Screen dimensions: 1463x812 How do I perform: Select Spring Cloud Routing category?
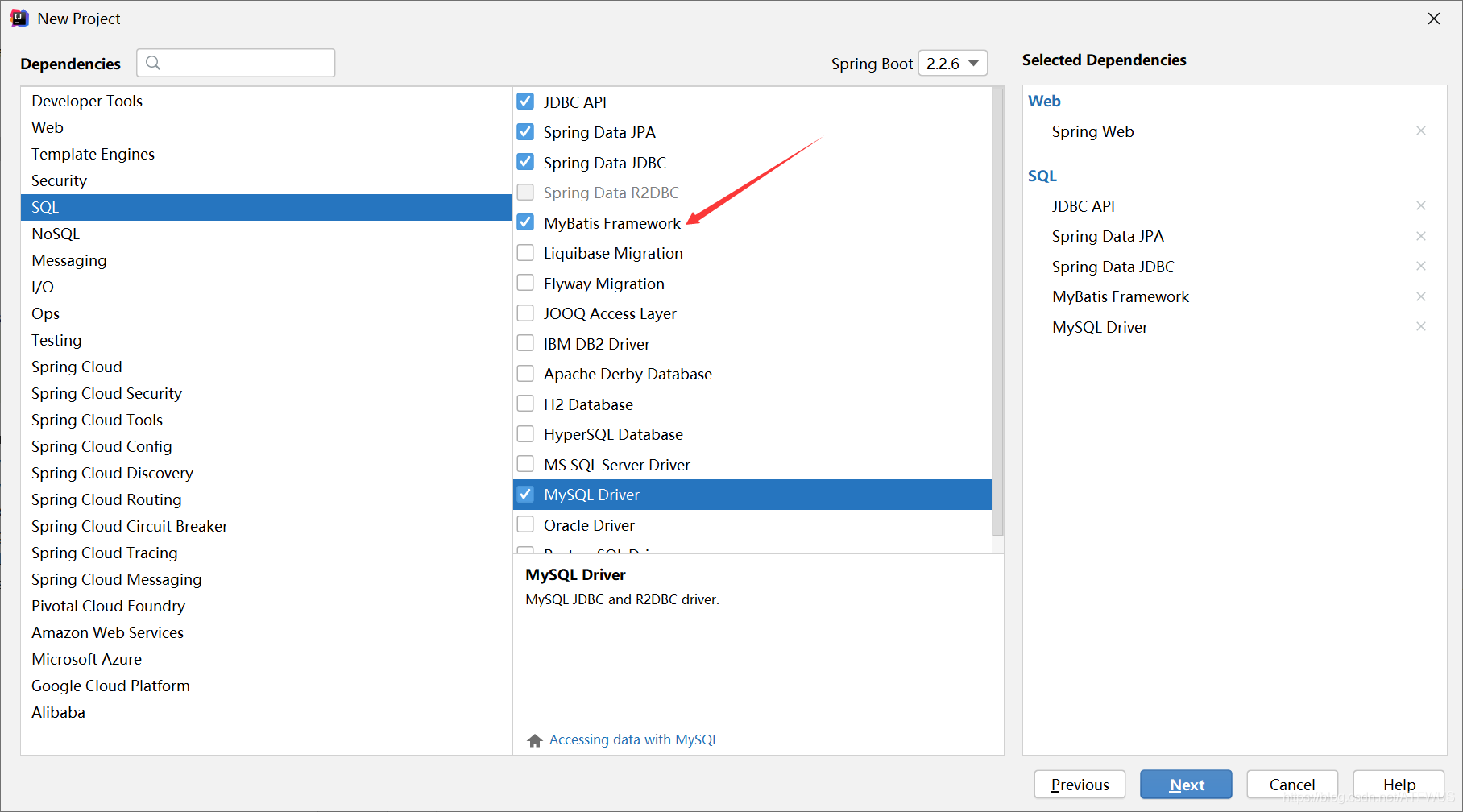(x=266, y=499)
